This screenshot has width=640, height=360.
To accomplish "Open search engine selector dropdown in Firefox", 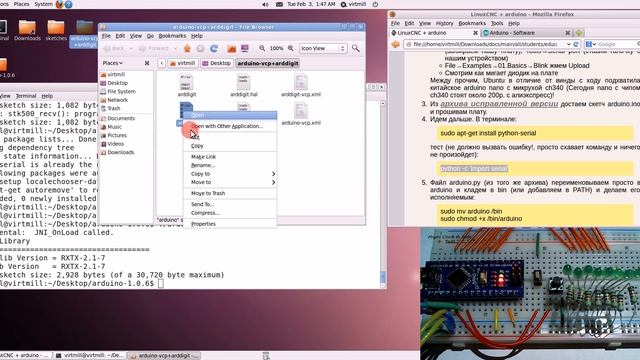I will pos(591,44).
